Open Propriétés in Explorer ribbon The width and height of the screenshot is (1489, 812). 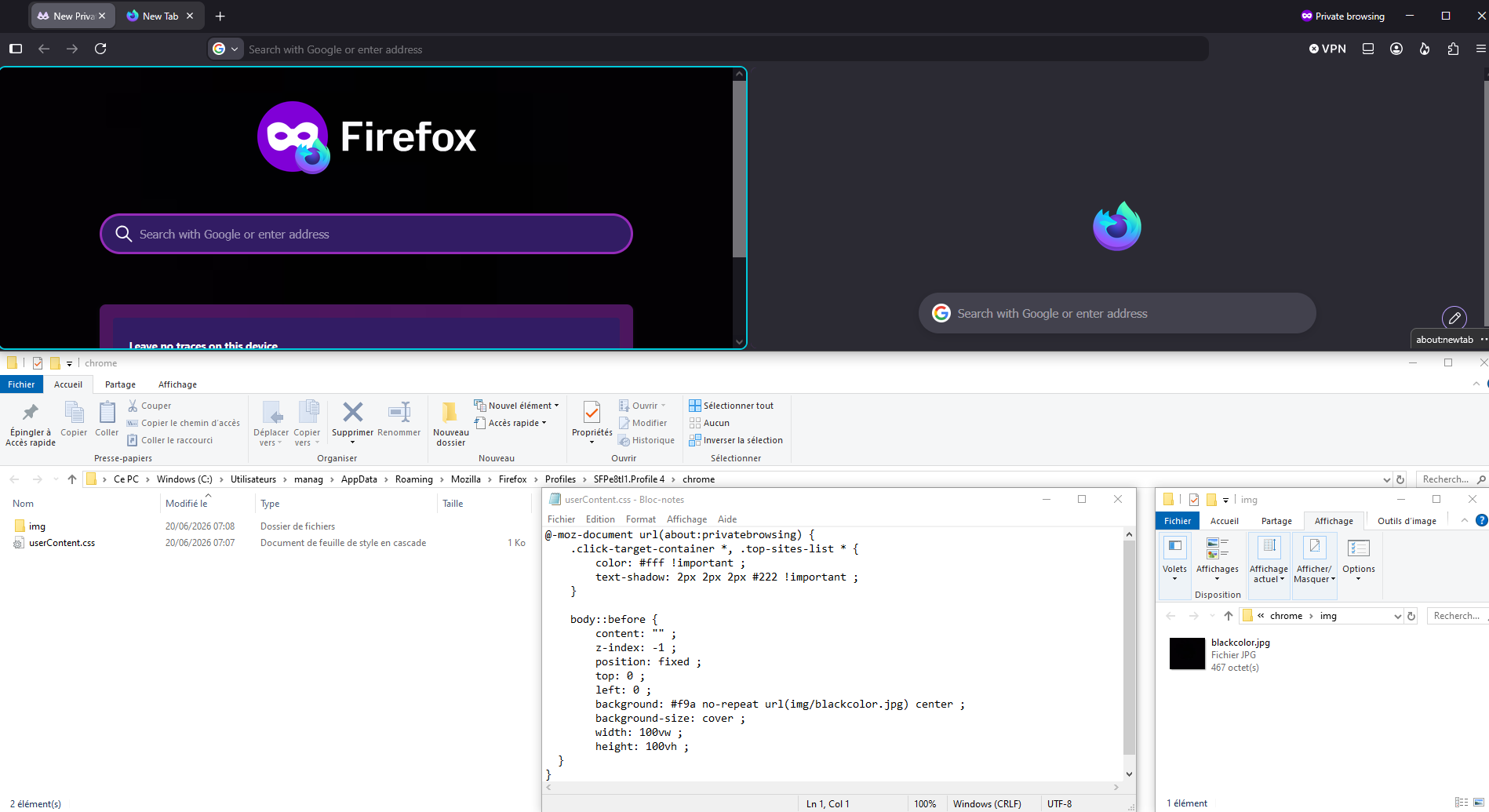point(592,422)
